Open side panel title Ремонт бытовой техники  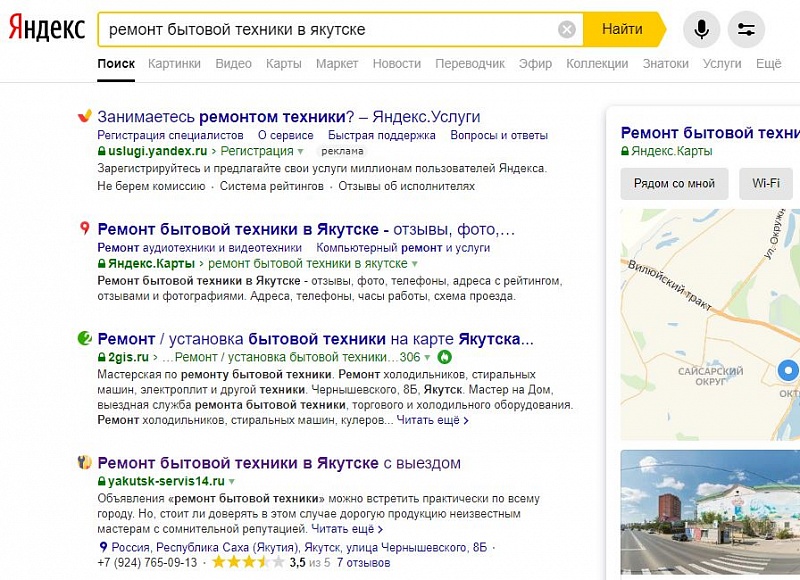pyautogui.click(x=710, y=133)
